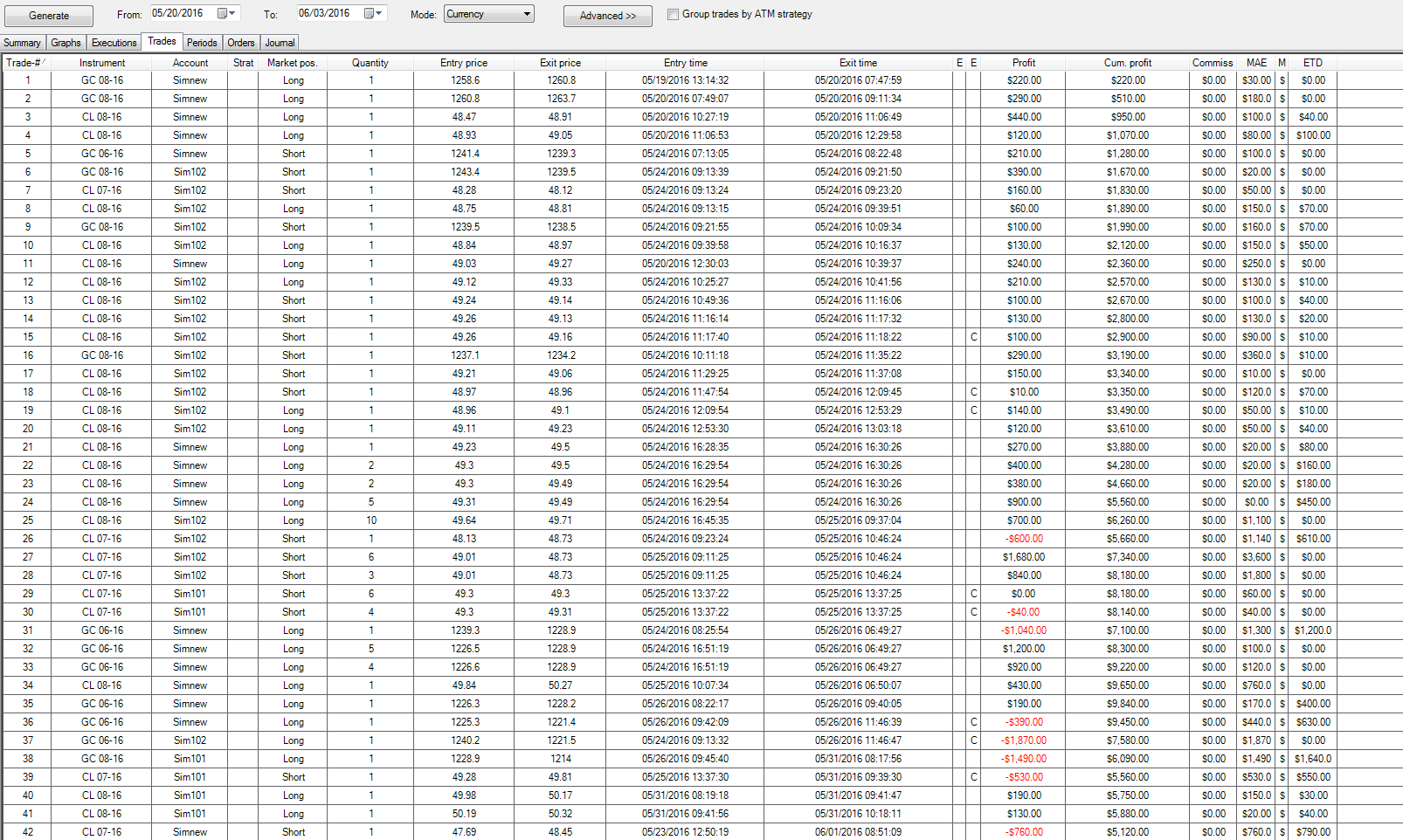Show the Journal tab
Image resolution: width=1403 pixels, height=840 pixels.
click(x=280, y=43)
